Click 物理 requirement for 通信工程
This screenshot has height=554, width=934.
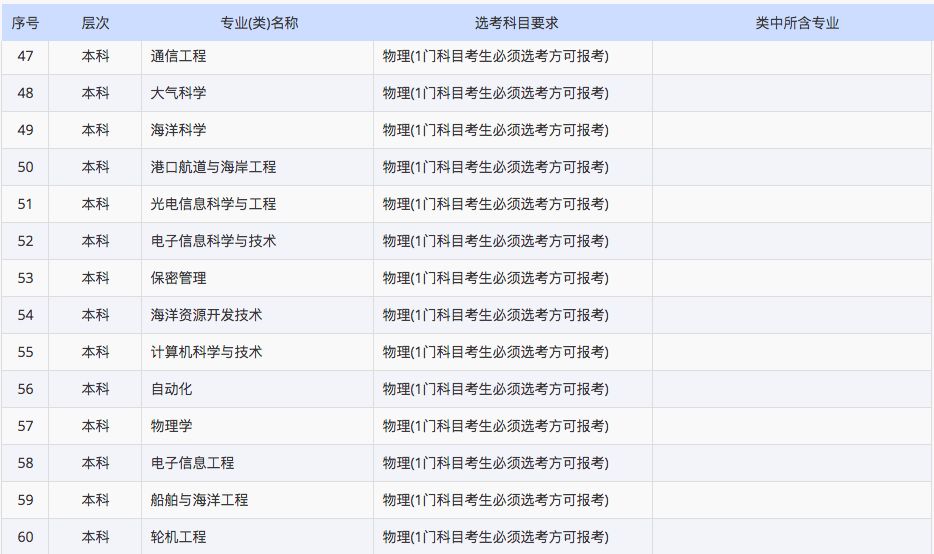point(496,56)
